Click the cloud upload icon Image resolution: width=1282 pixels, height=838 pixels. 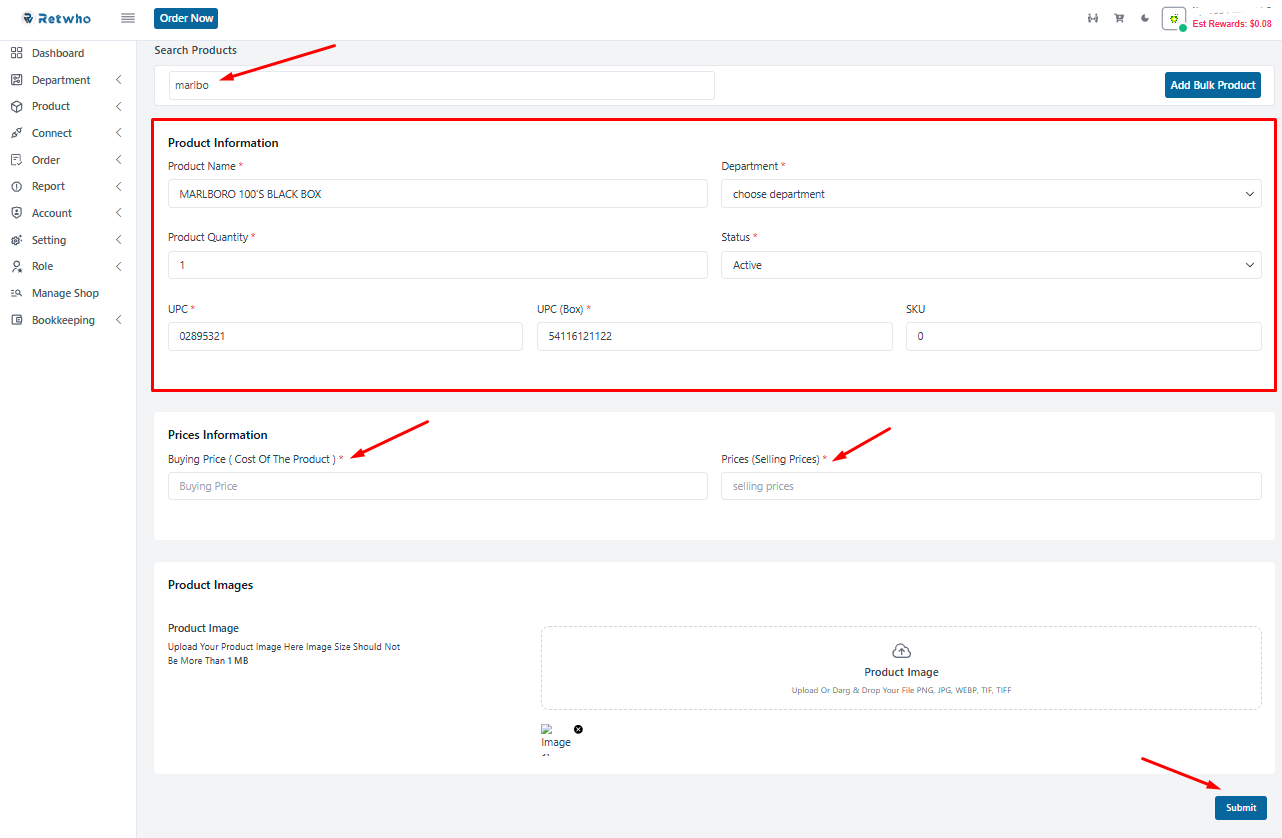pos(901,651)
